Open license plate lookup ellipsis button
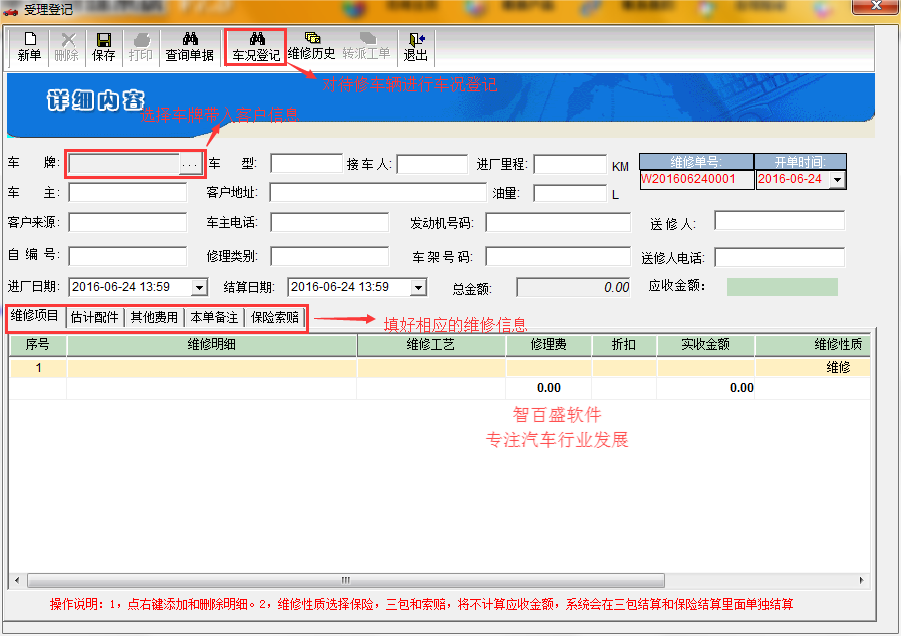Image resolution: width=901 pixels, height=636 pixels. pyautogui.click(x=190, y=164)
